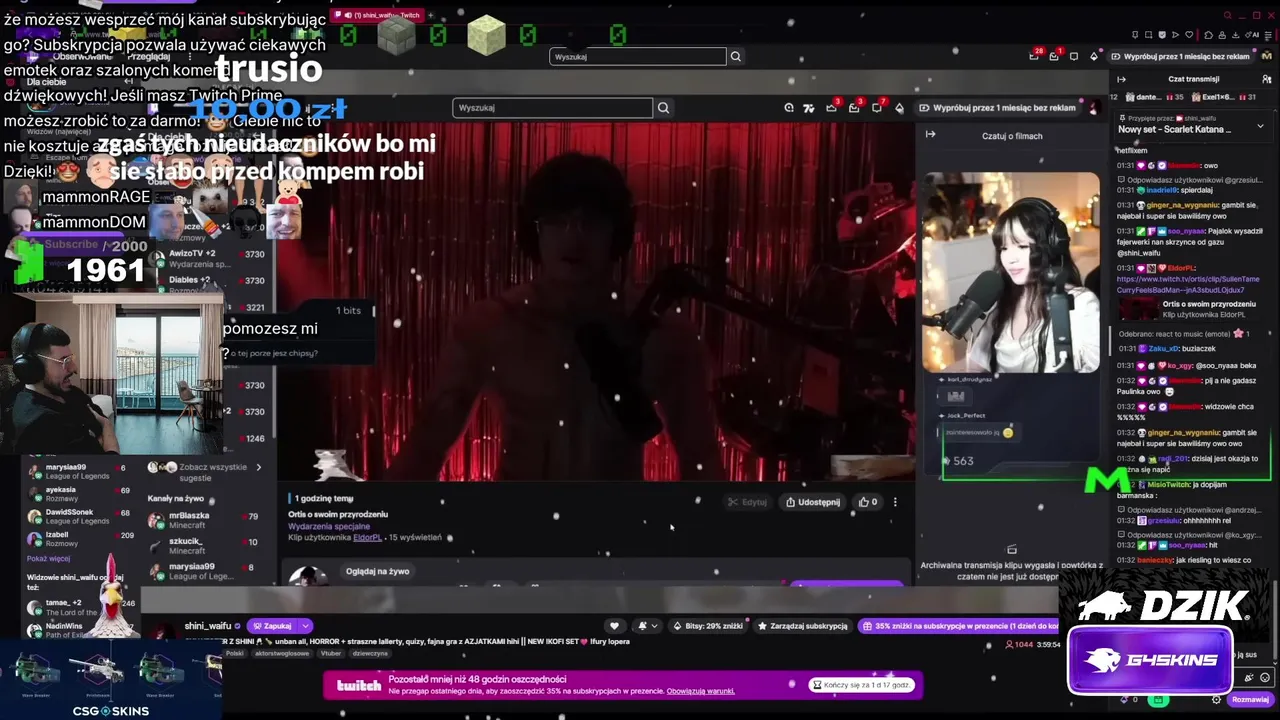Click the thumbs-up like button
Screen dimensions: 1280x720
868,502
